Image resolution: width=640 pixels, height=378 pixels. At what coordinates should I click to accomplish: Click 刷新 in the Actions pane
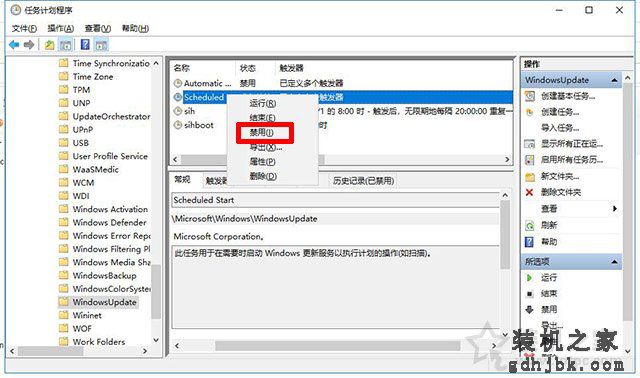click(549, 225)
